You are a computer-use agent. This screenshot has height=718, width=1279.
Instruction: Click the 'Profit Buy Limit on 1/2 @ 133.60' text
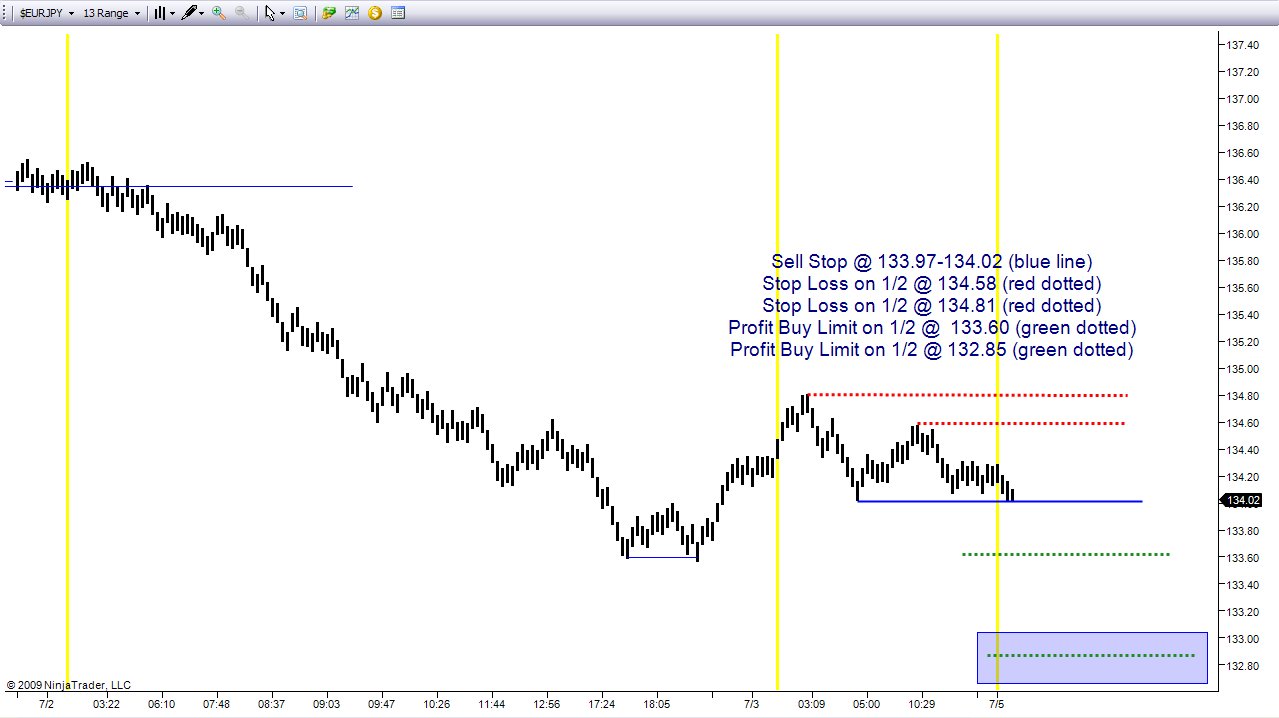click(932, 328)
